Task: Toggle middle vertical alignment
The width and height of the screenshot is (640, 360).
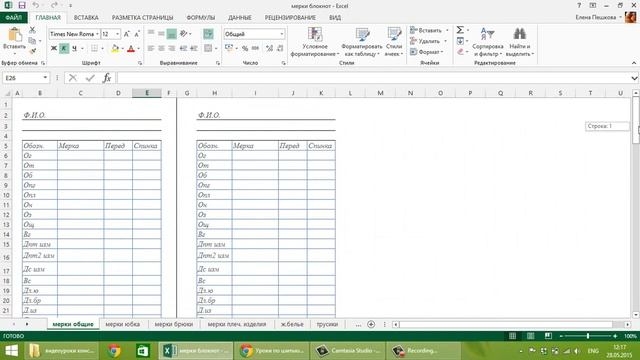Action: pyautogui.click(x=161, y=33)
